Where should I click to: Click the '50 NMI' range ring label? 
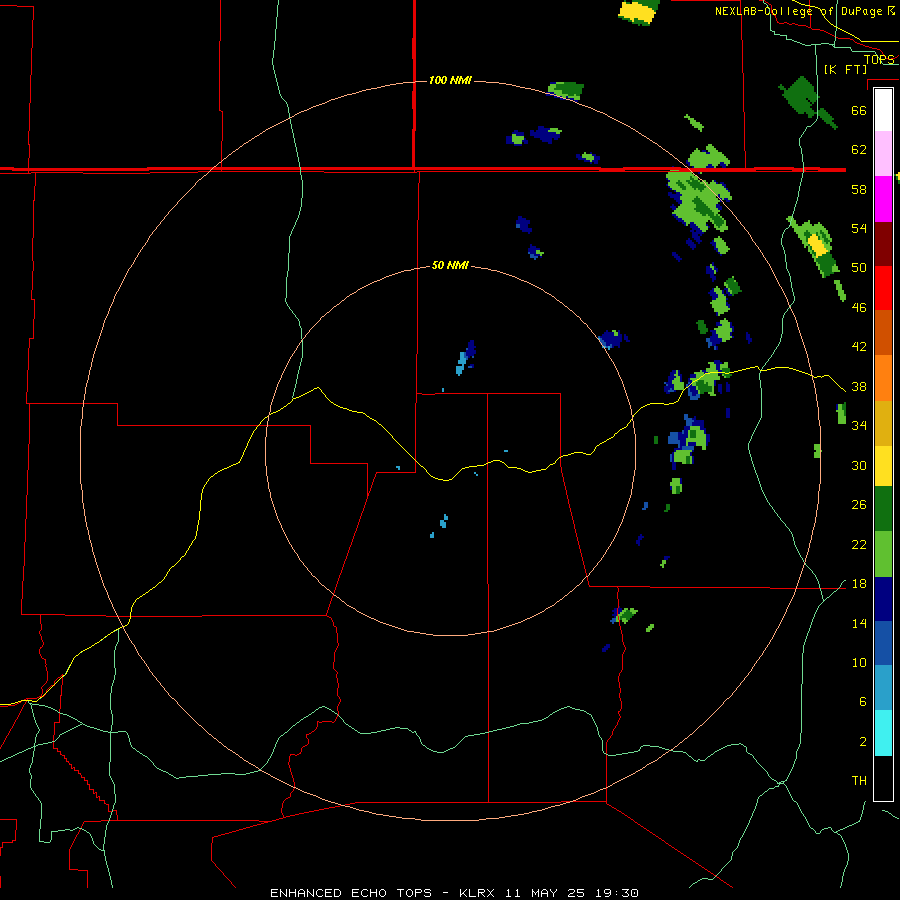(x=450, y=265)
